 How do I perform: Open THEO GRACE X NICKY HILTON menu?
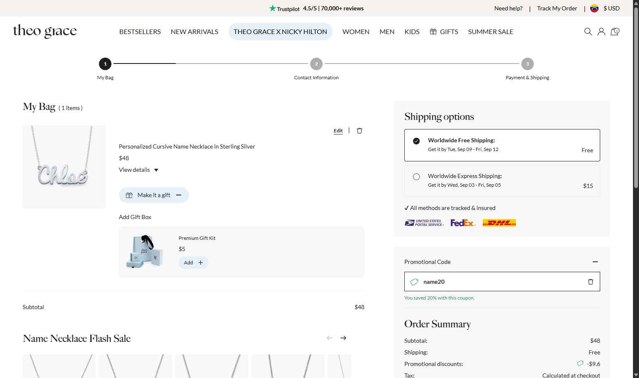click(x=280, y=31)
